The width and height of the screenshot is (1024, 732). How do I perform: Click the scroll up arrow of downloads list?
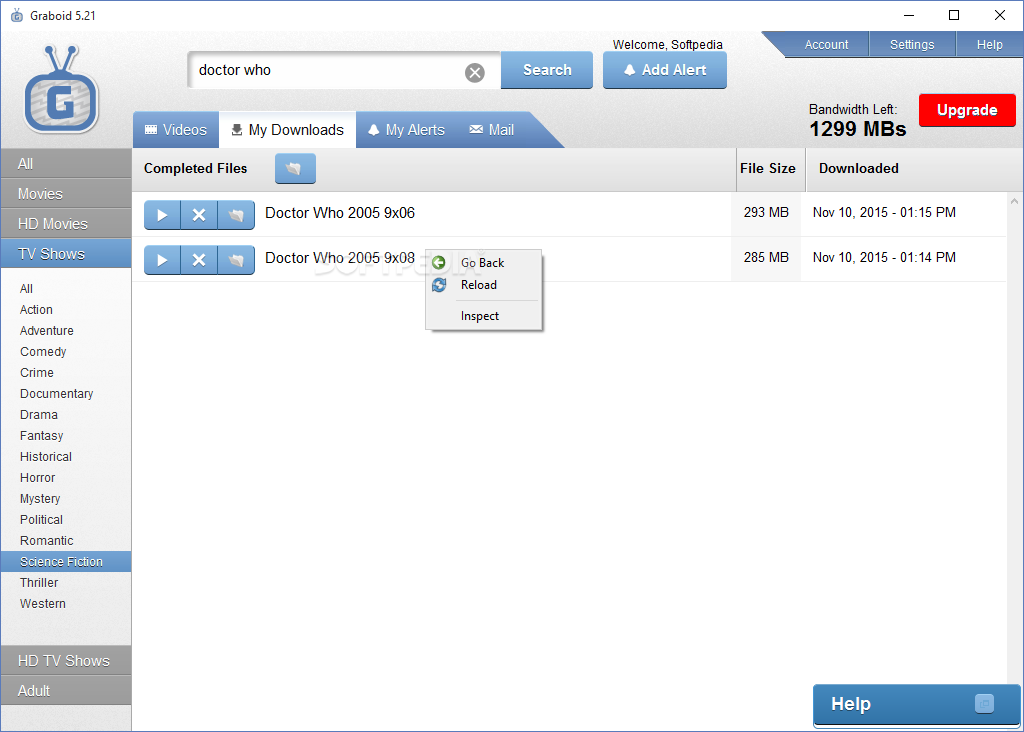coord(1014,201)
